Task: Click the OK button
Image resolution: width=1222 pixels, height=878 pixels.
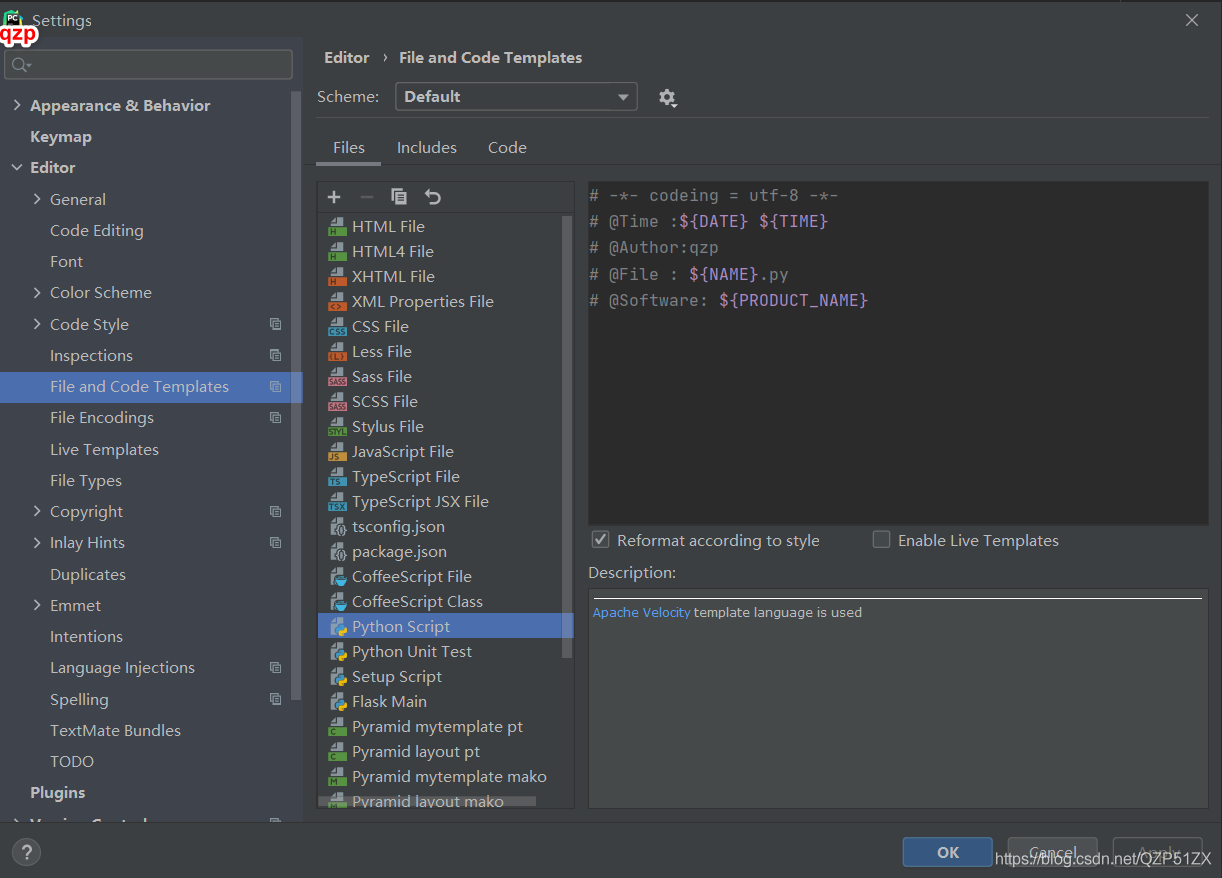Action: click(x=948, y=853)
